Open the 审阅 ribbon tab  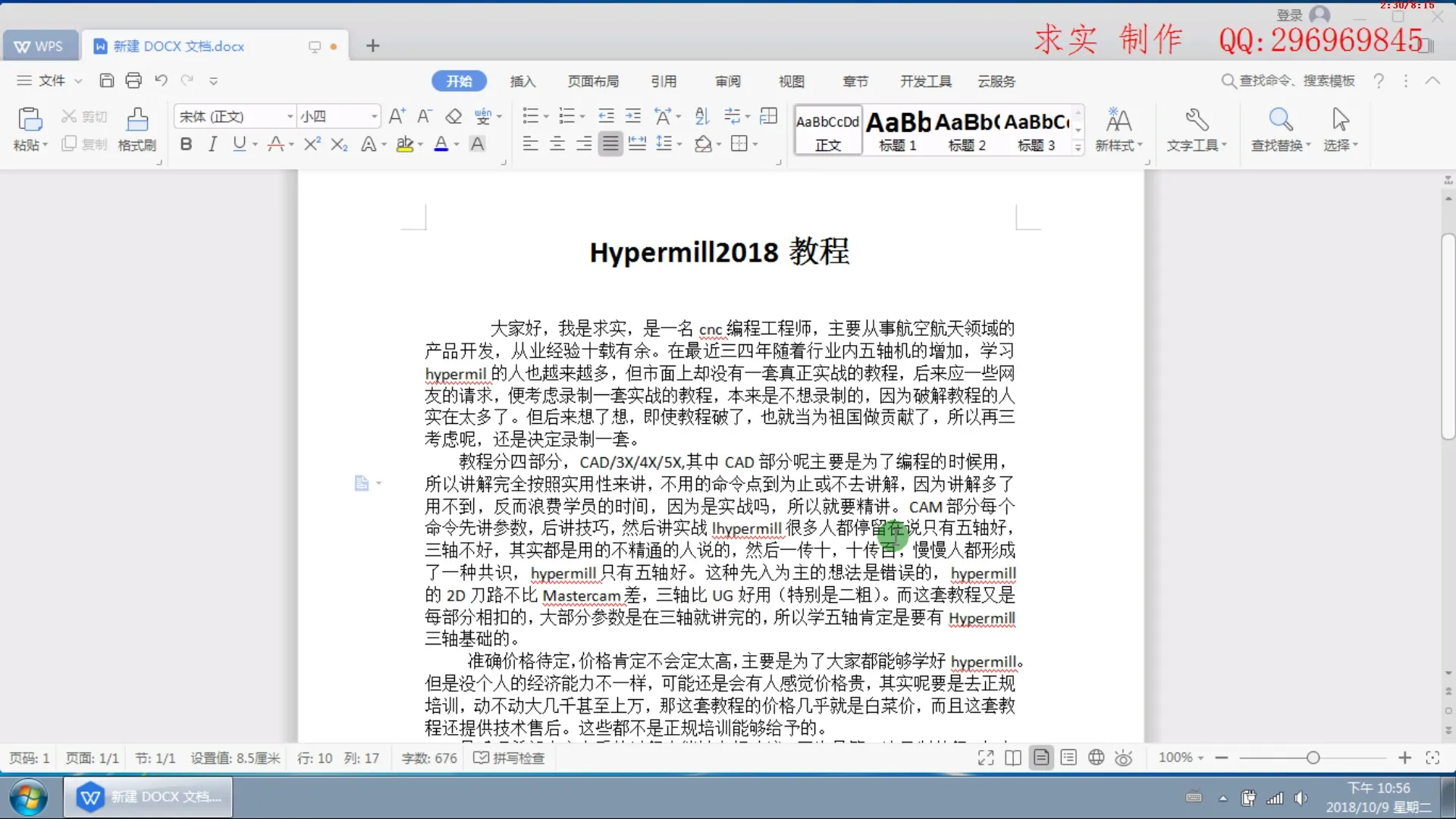tap(727, 80)
